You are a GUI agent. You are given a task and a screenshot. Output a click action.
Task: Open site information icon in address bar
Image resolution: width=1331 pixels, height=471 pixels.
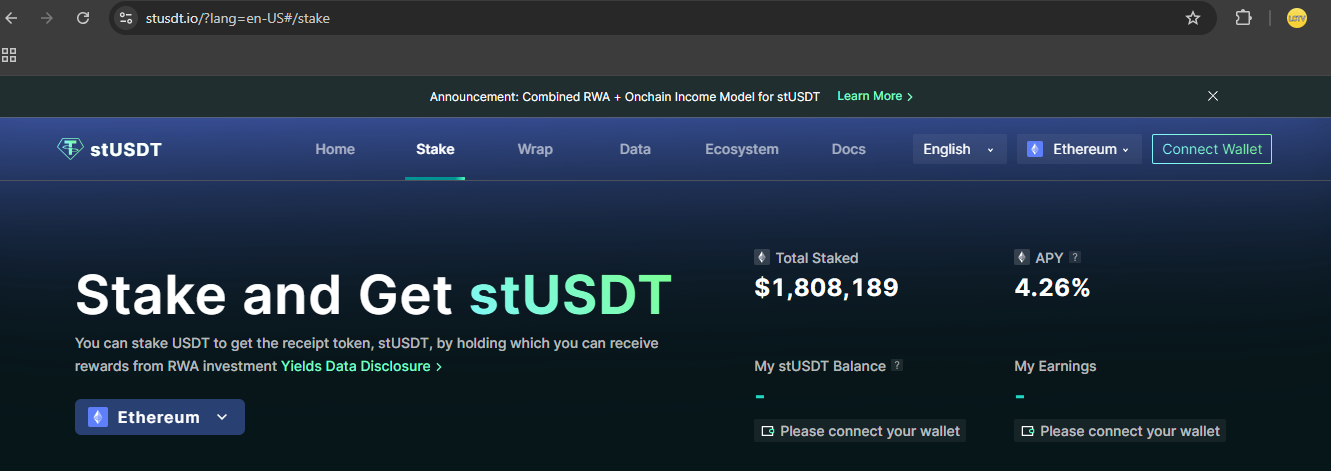(126, 18)
